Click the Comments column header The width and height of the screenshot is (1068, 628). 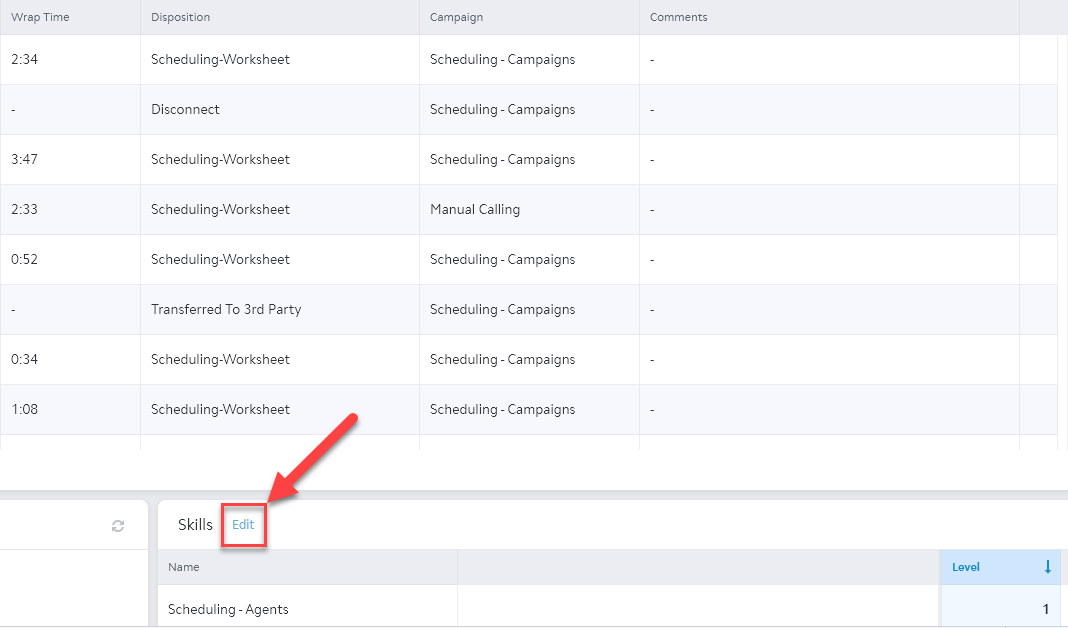(x=678, y=17)
